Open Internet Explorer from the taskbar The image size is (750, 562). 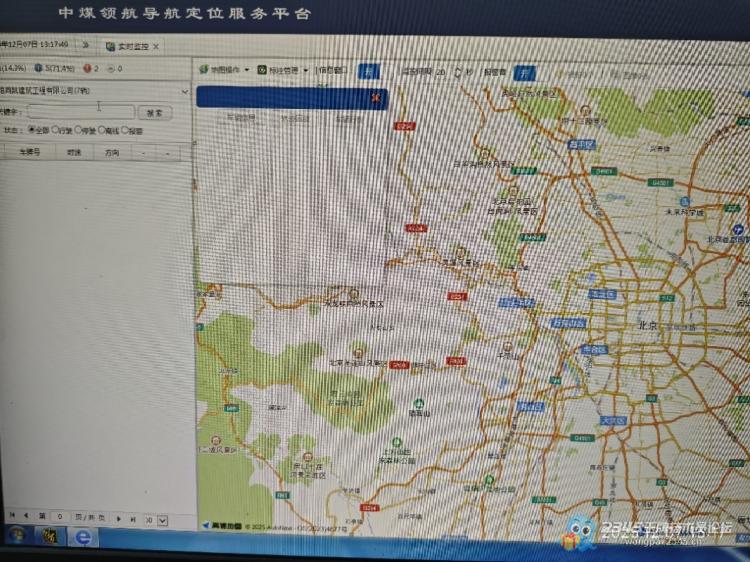coord(84,538)
